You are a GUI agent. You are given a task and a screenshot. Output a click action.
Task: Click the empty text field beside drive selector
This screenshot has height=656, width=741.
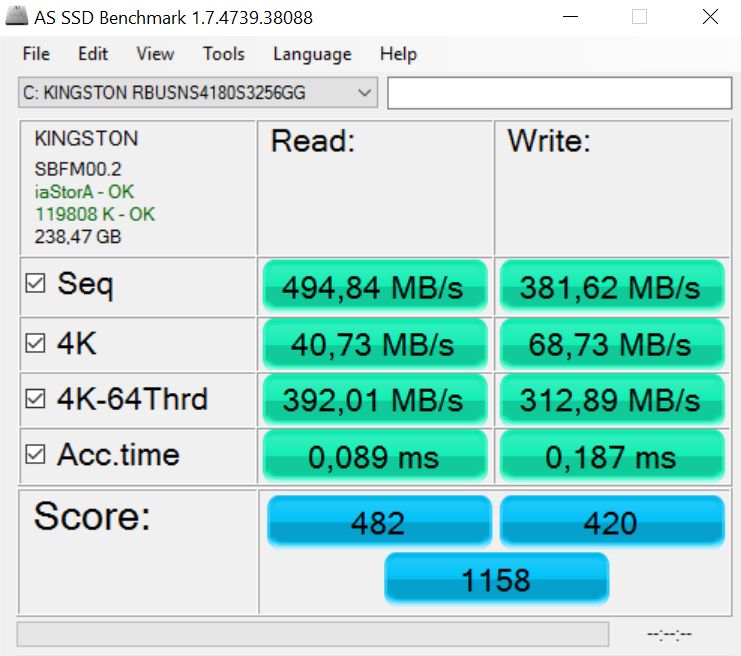coord(560,93)
